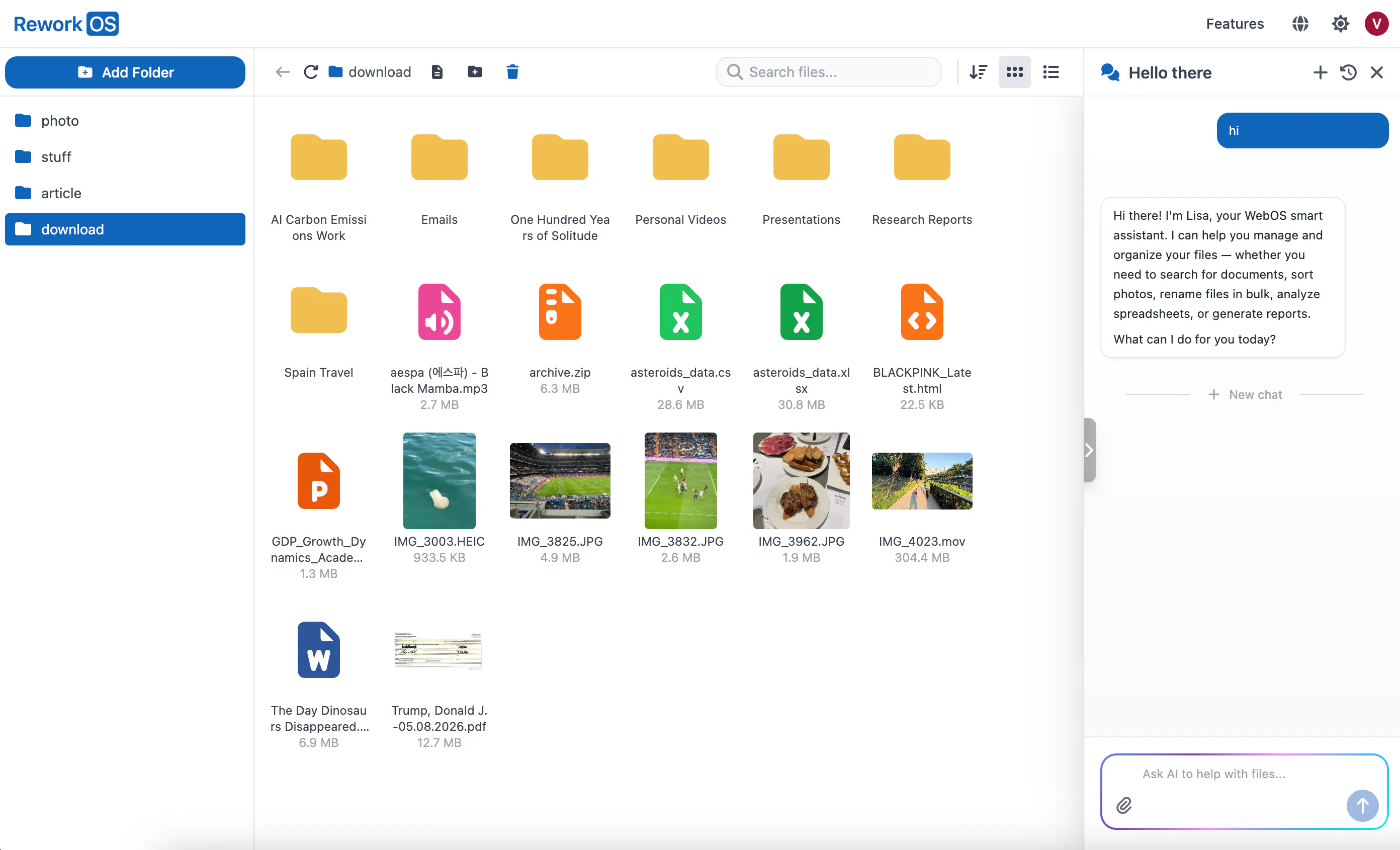Open chat history

click(1348, 73)
